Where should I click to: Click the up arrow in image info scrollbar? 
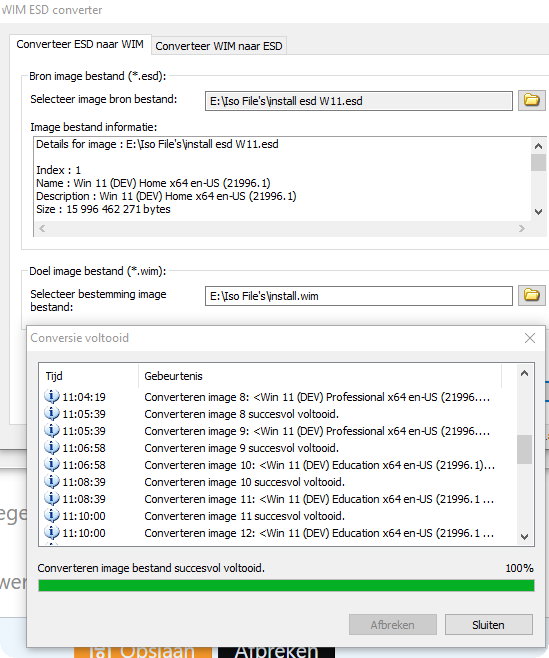pyautogui.click(x=539, y=146)
